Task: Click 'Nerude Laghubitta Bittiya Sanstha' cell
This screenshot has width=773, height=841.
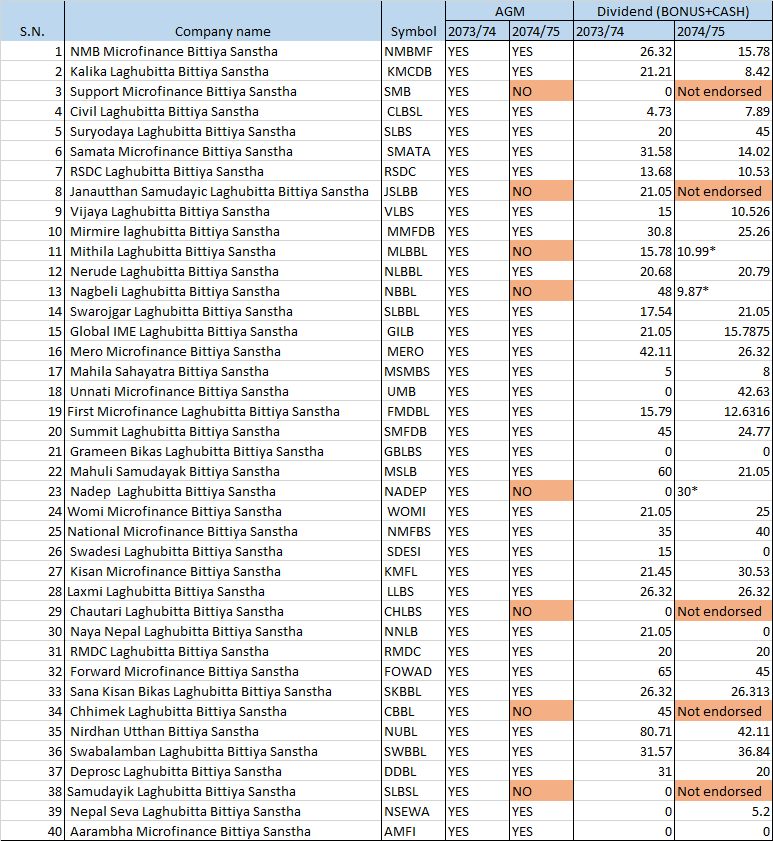Action: (x=223, y=272)
